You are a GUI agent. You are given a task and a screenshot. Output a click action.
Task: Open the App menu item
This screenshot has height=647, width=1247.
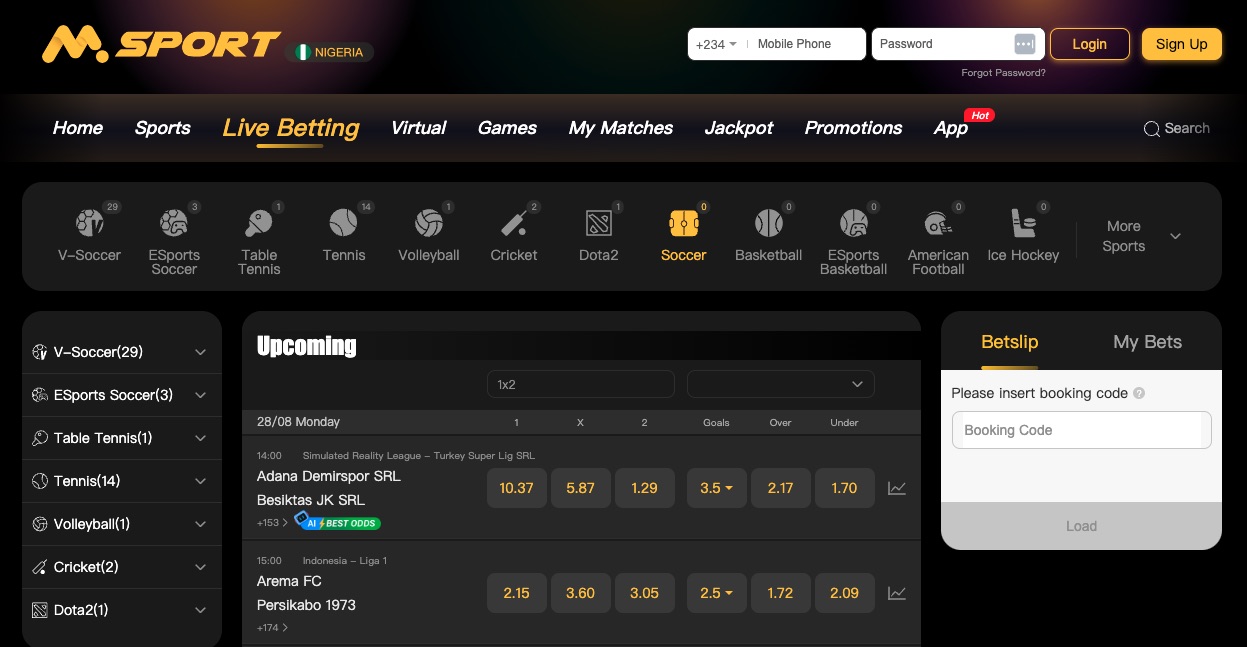pyautogui.click(x=951, y=128)
